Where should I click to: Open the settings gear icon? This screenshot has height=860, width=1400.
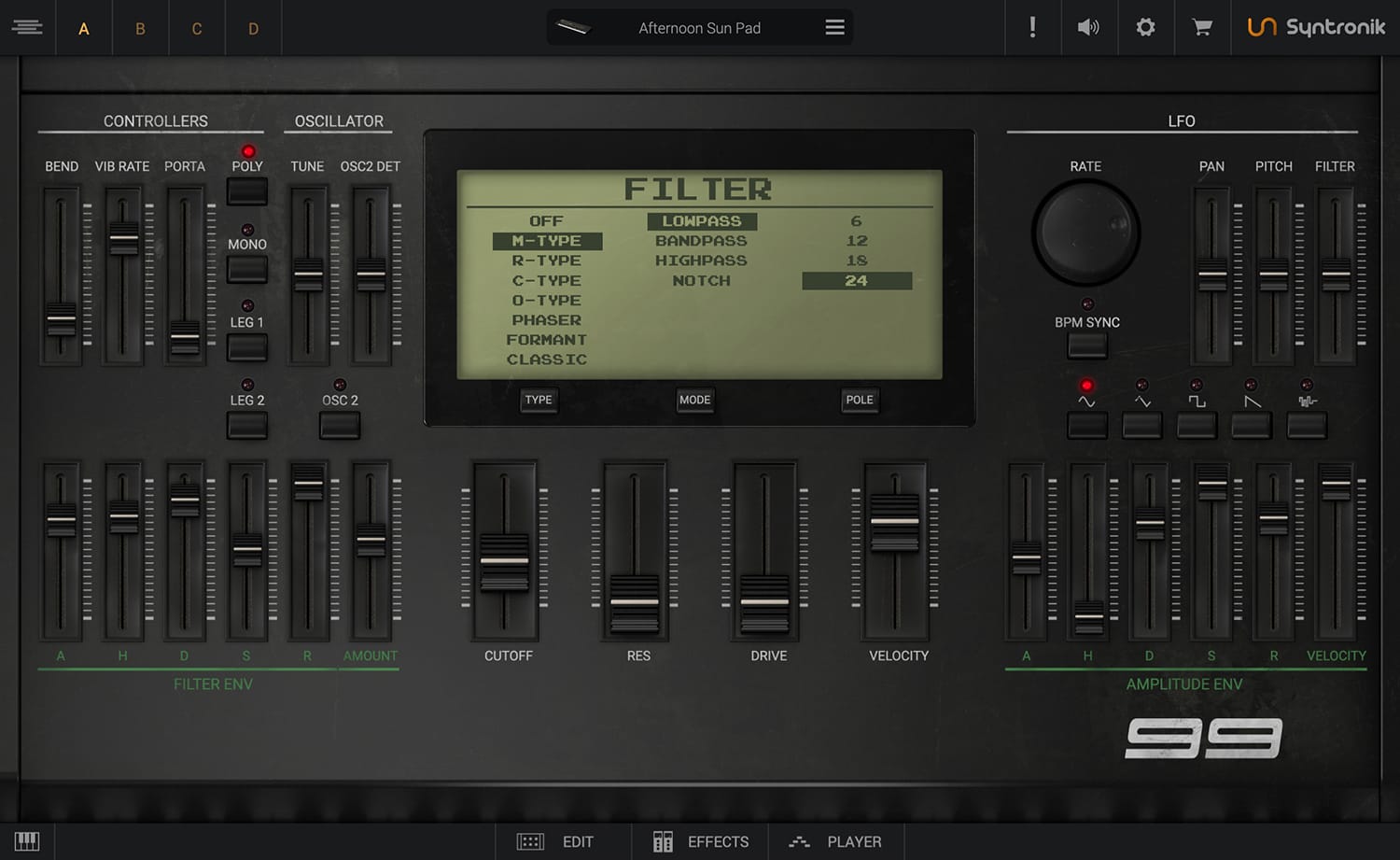1145,28
